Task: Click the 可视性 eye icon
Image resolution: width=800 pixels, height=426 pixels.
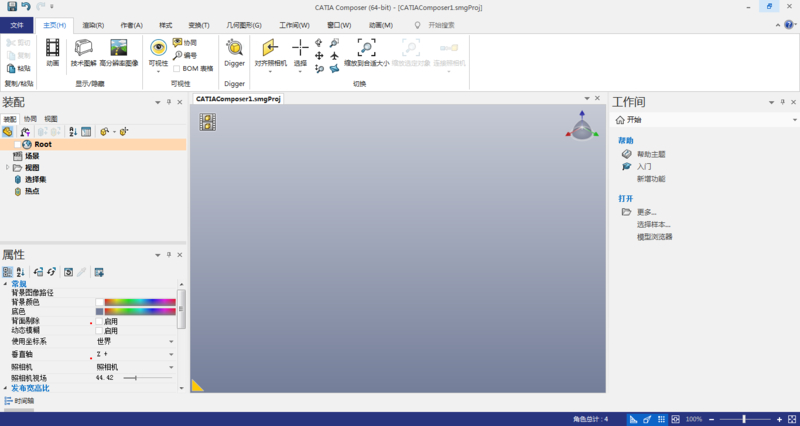Action: coord(158,47)
